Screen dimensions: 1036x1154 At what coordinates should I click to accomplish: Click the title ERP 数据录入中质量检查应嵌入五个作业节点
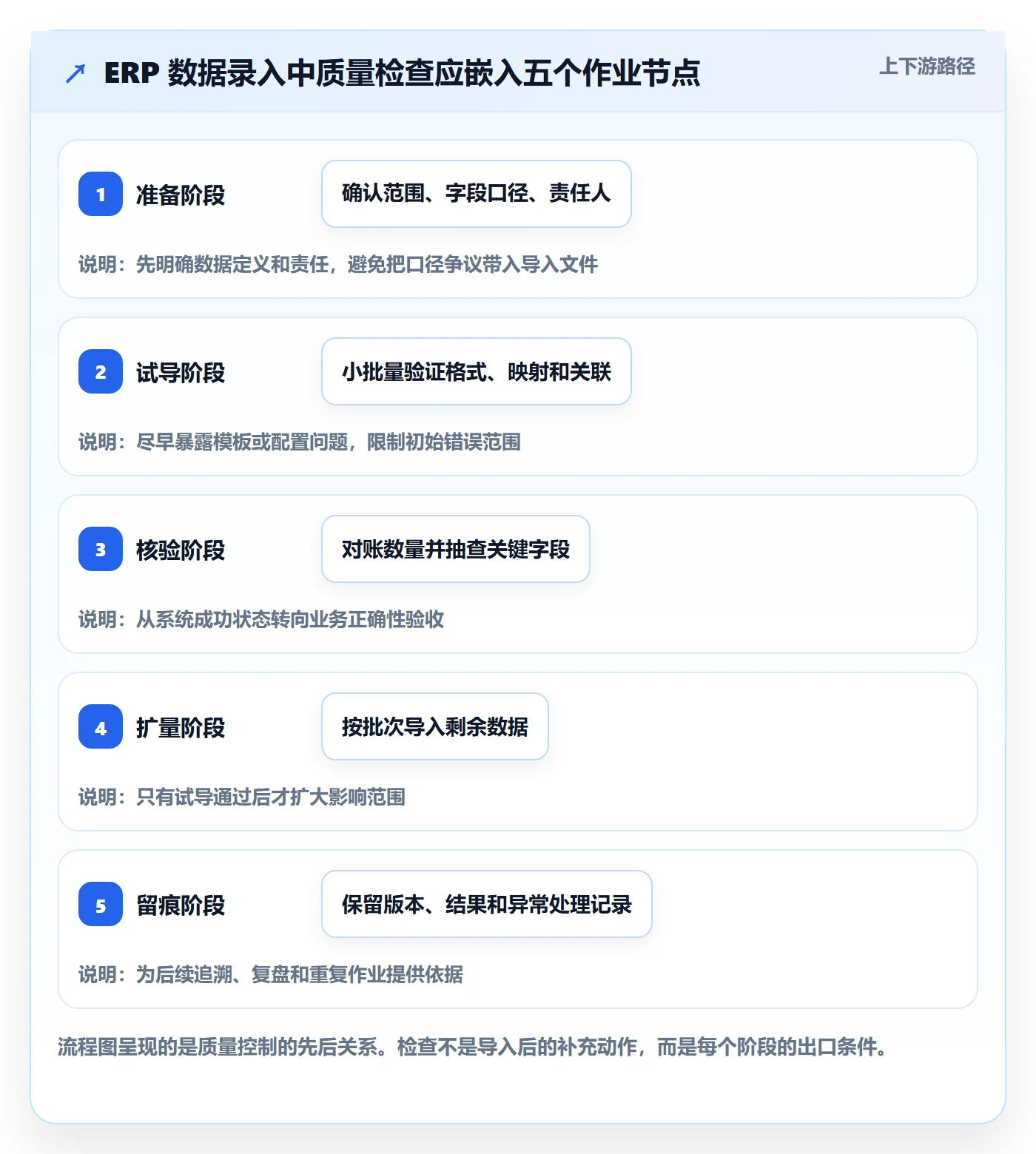click(x=402, y=73)
